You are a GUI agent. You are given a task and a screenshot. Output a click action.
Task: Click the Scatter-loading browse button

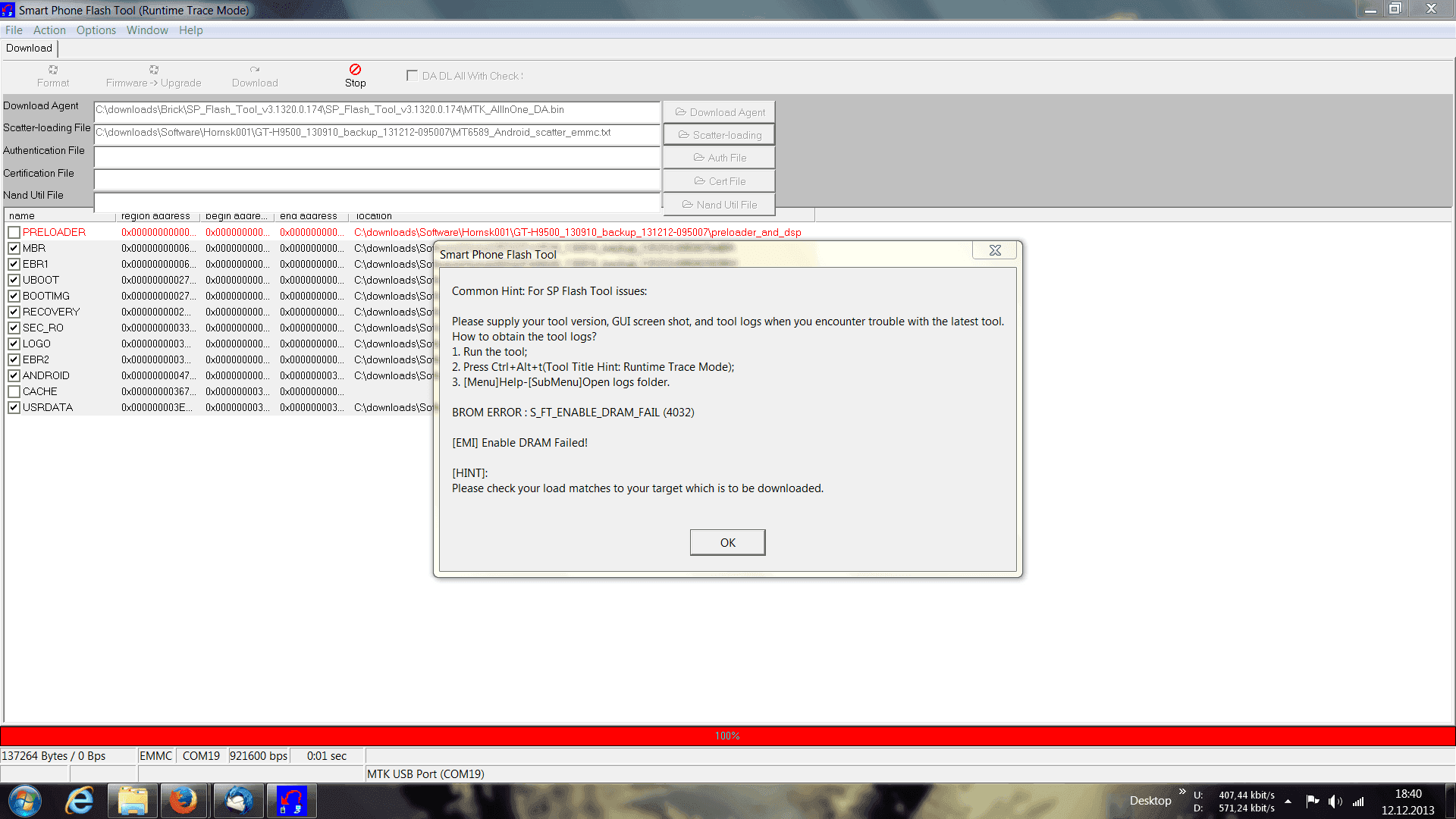[x=719, y=135]
